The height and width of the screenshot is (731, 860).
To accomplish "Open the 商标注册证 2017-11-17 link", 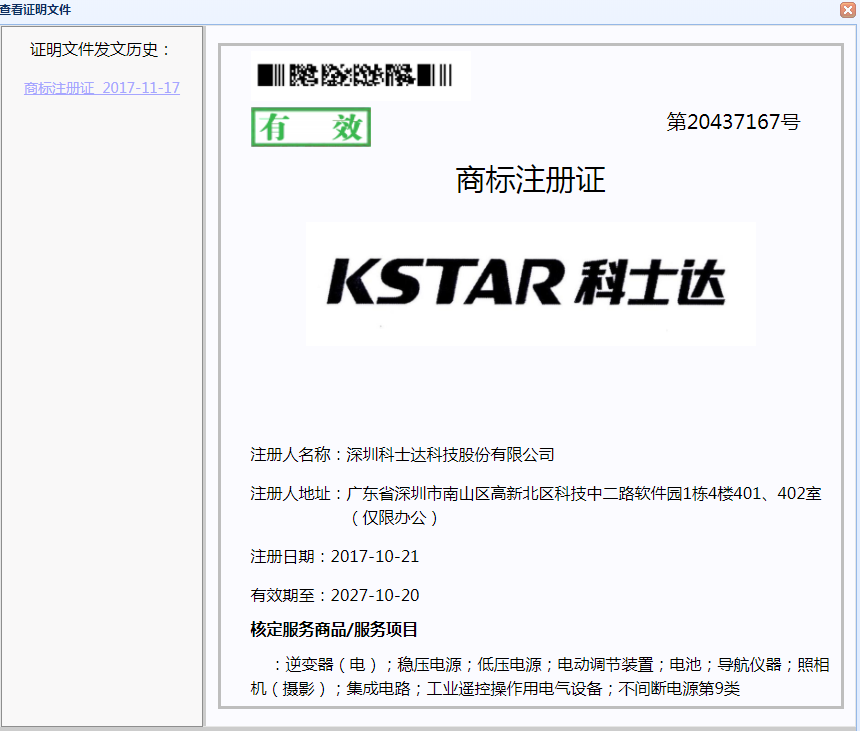I will pyautogui.click(x=102, y=88).
